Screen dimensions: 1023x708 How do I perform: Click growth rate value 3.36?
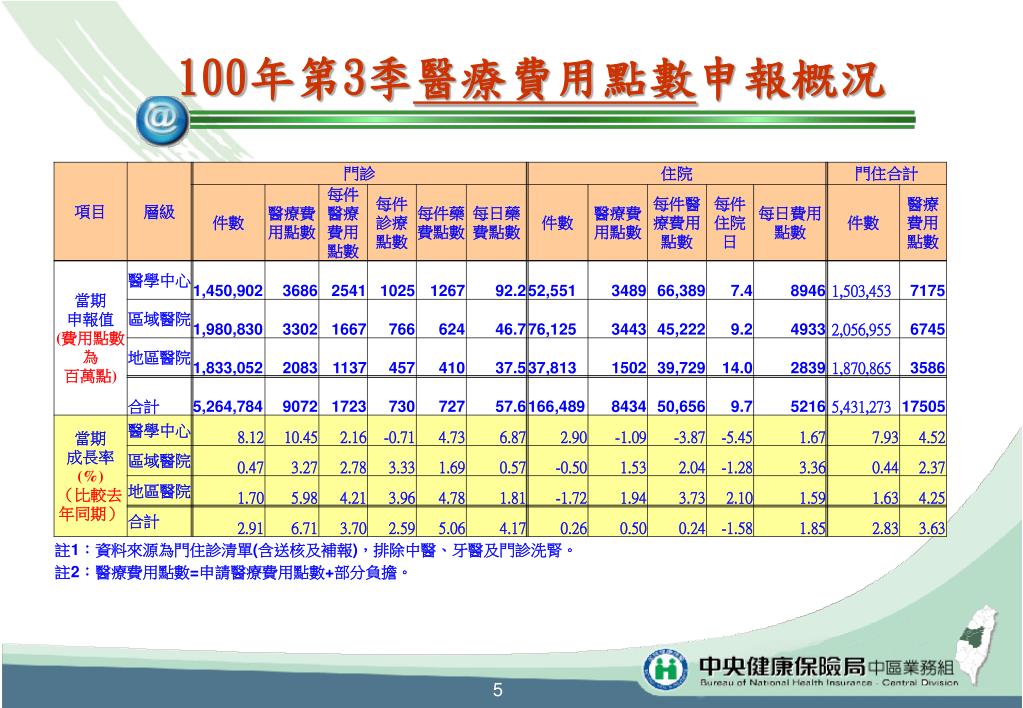pyautogui.click(x=812, y=468)
